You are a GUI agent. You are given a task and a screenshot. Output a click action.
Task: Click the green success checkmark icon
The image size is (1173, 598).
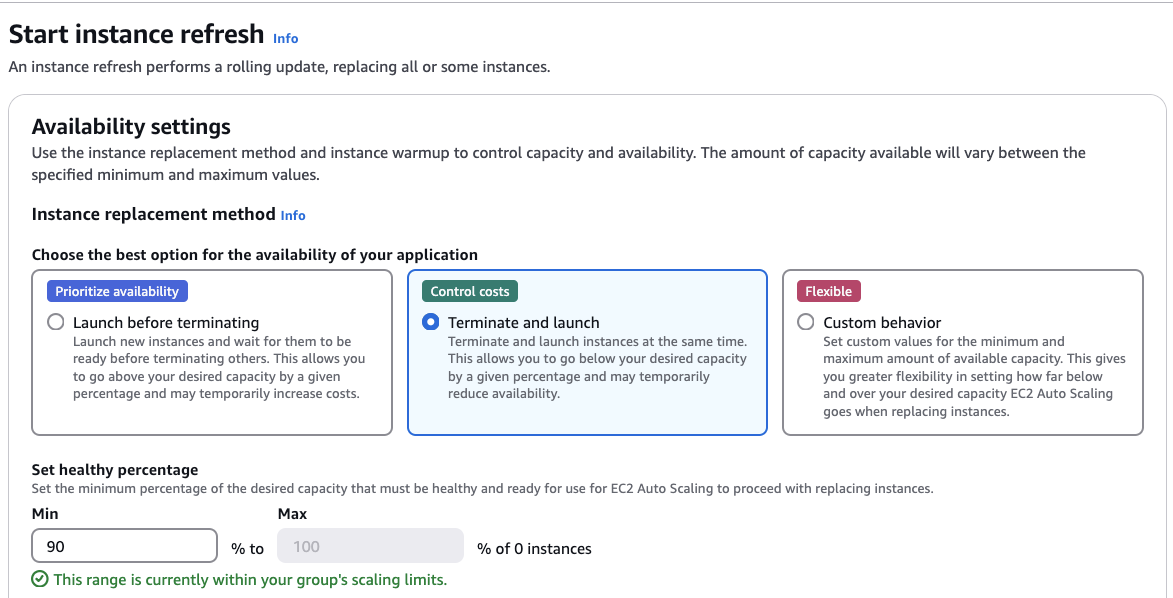(38, 578)
